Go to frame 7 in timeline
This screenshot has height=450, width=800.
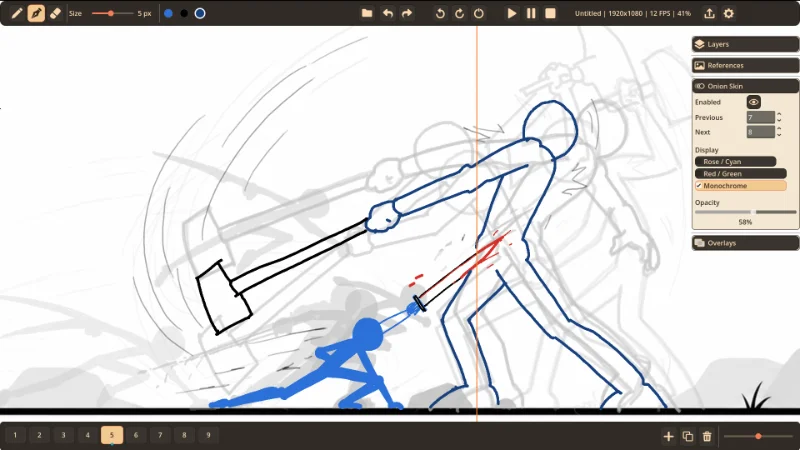coord(160,435)
